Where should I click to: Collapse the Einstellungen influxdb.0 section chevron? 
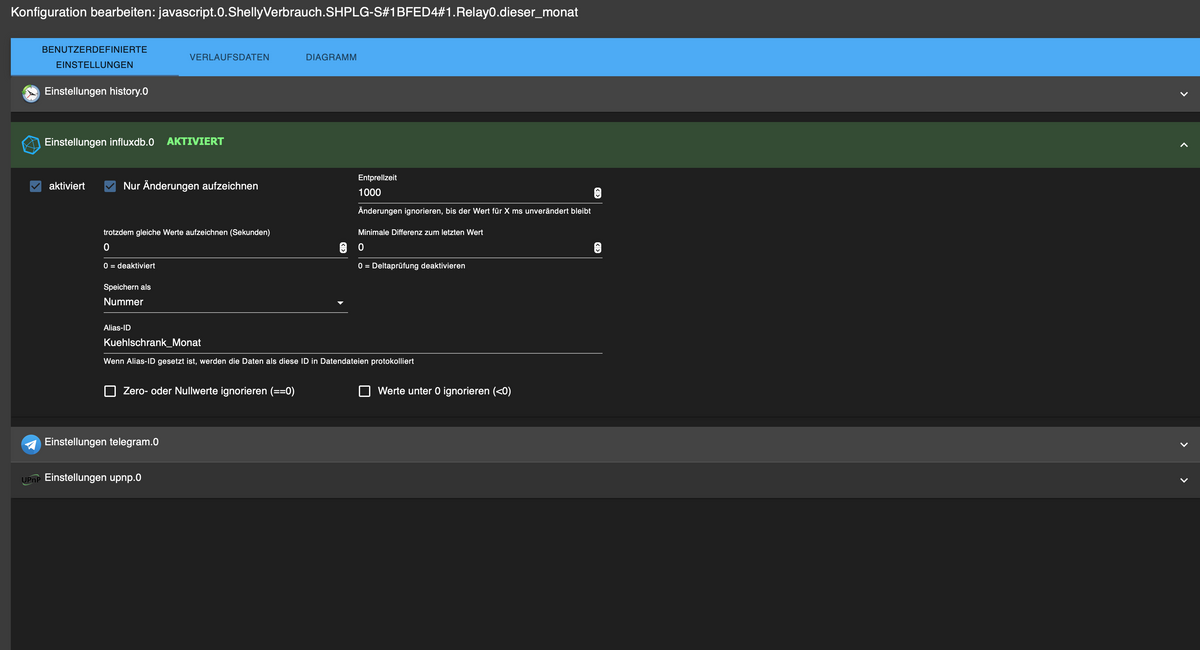coord(1184,145)
